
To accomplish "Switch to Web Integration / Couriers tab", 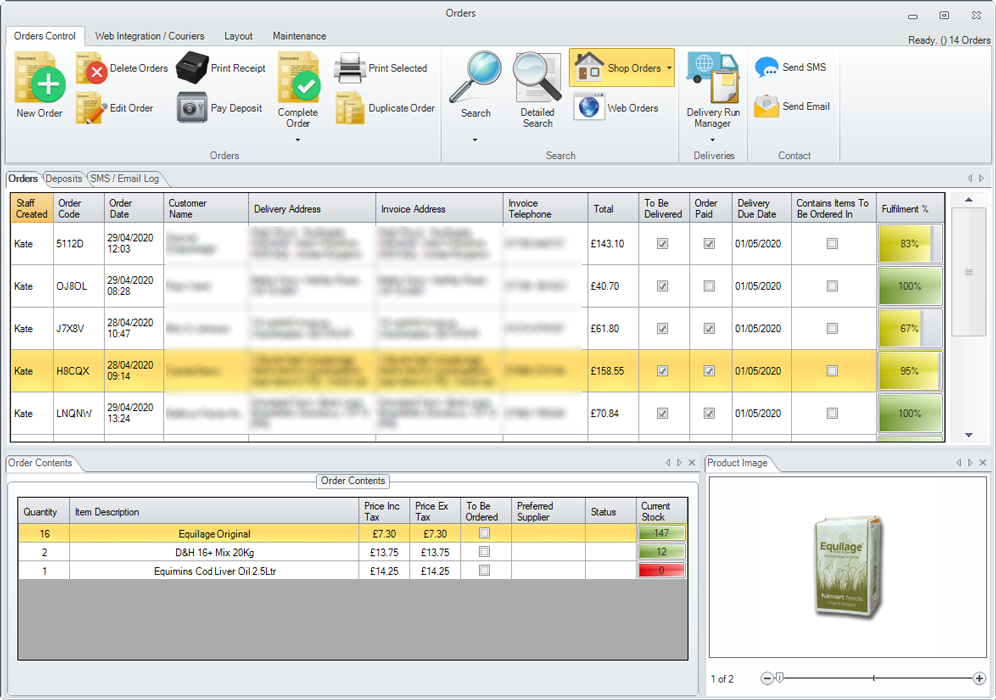I will 149,36.
